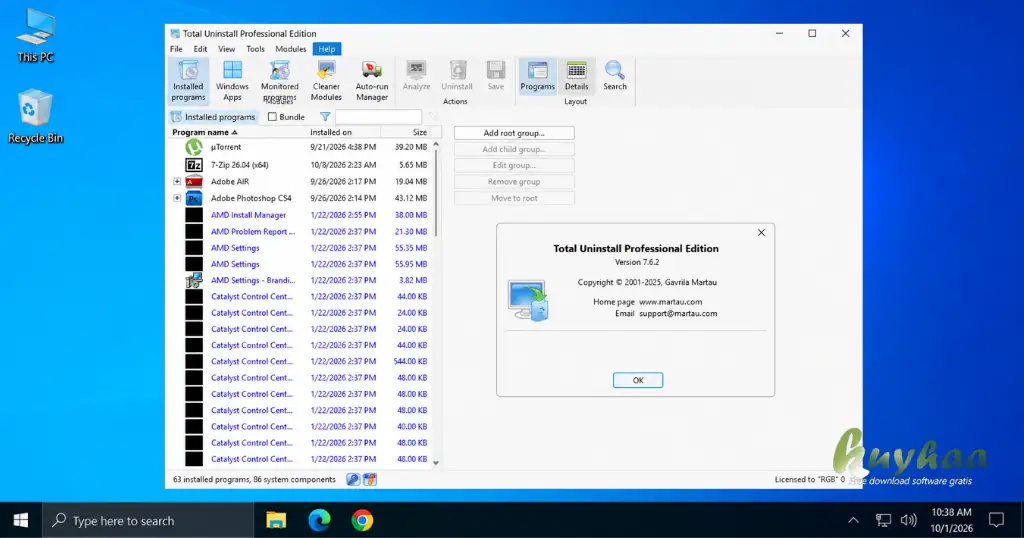Select the Recycle Bin desktop icon
Screen dimensions: 1024x538
point(35,116)
